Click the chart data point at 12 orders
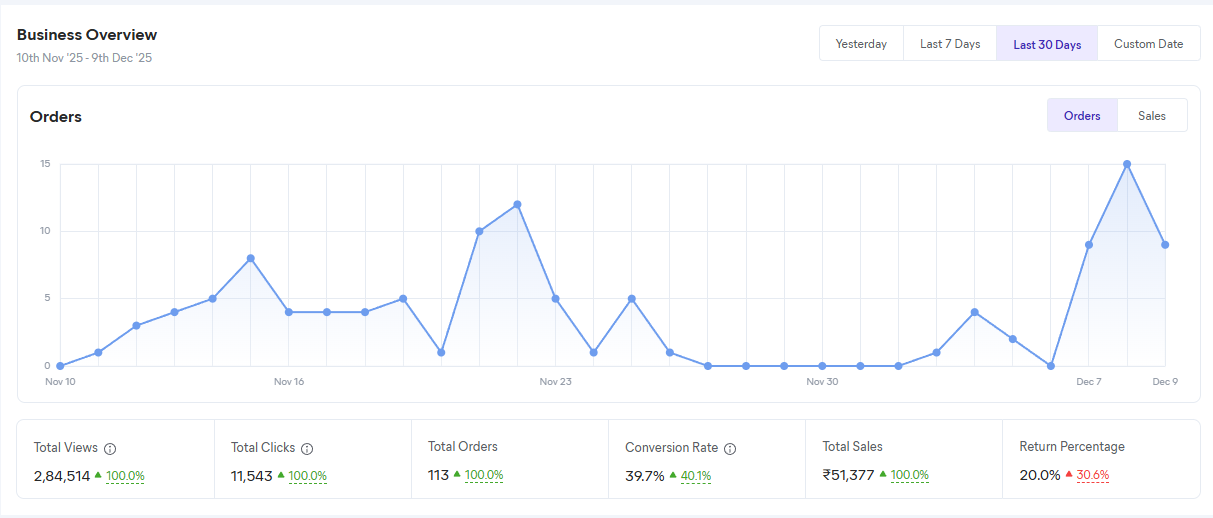1213x518 pixels. tap(517, 204)
